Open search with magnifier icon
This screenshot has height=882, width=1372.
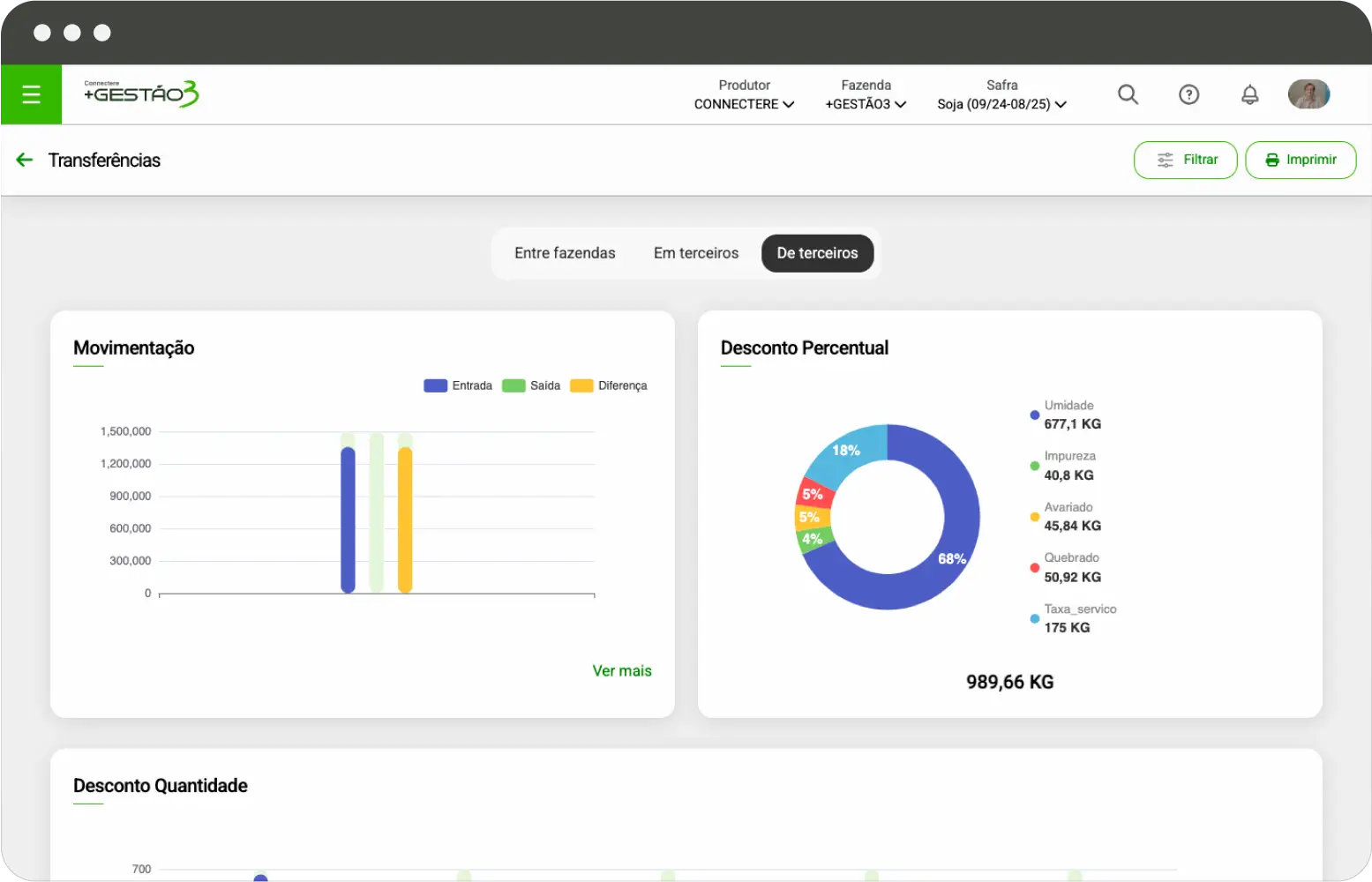tap(1128, 94)
